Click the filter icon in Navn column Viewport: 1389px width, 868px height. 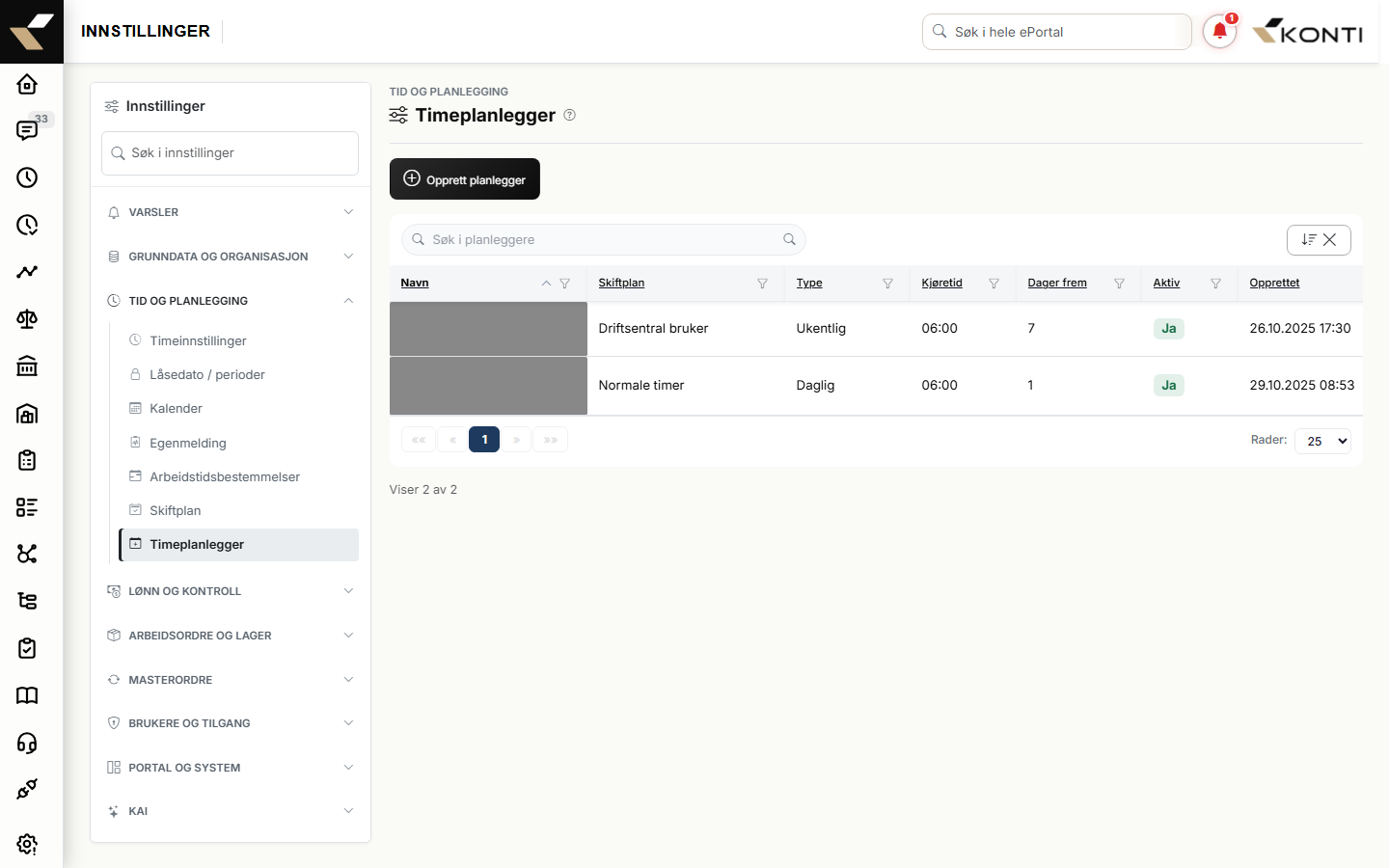[x=565, y=284]
